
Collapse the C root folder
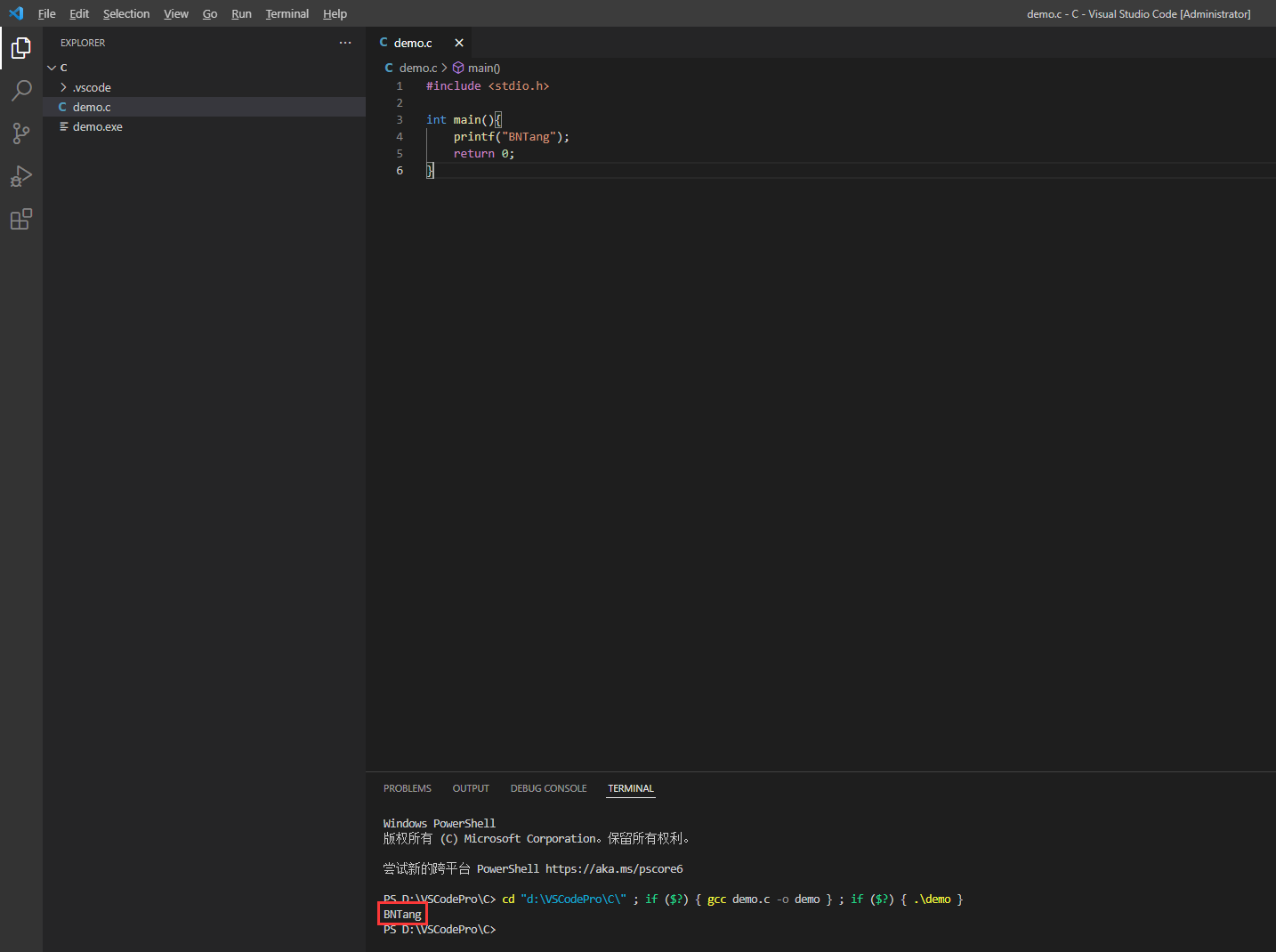pos(52,68)
